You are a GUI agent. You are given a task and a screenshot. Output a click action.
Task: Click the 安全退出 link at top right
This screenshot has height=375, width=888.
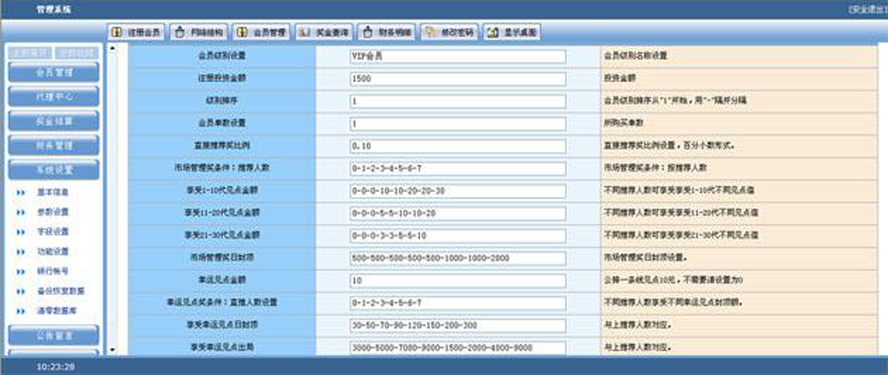[x=868, y=10]
